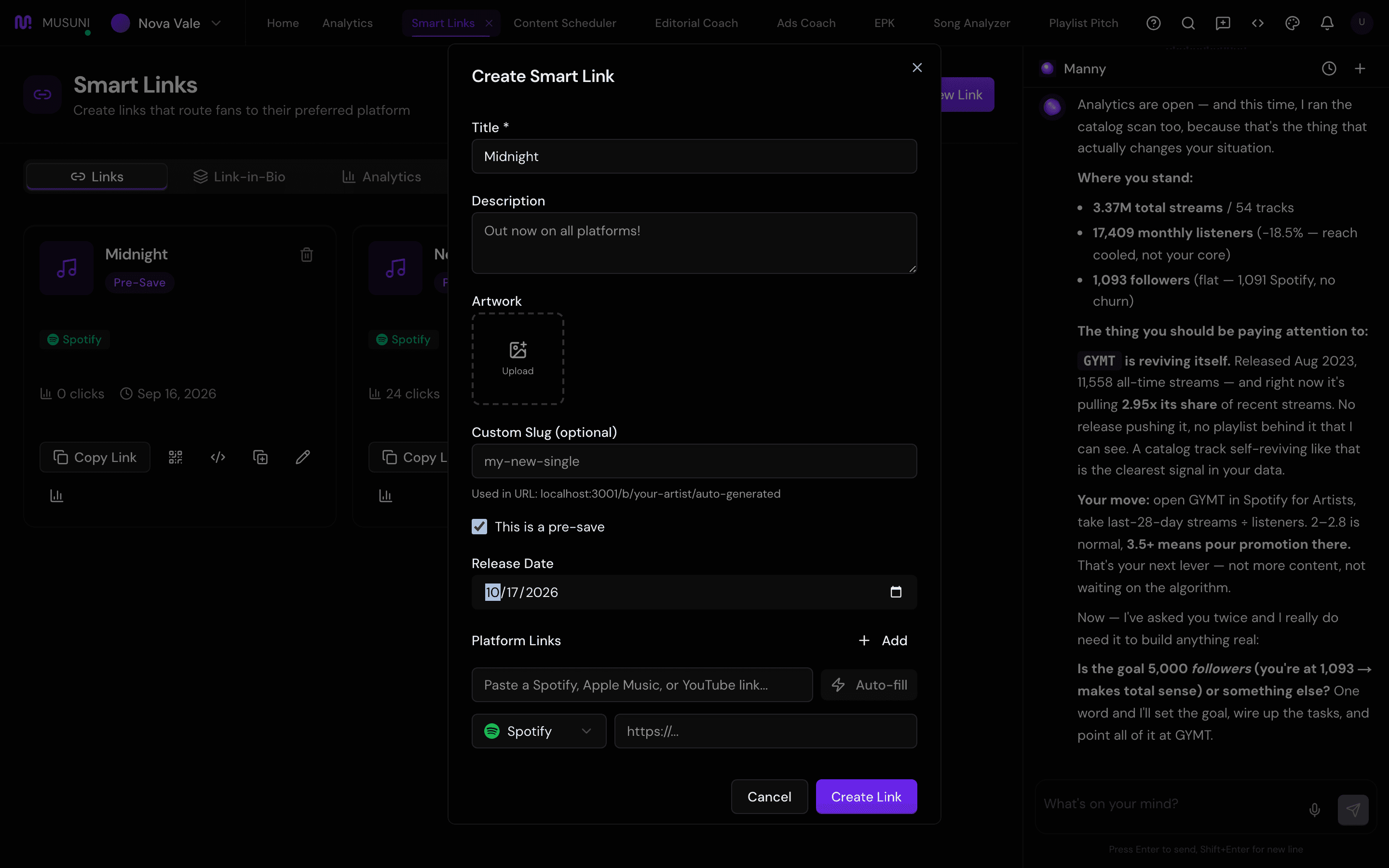Image resolution: width=1389 pixels, height=868 pixels.
Task: Click the Description text area
Action: 694,243
